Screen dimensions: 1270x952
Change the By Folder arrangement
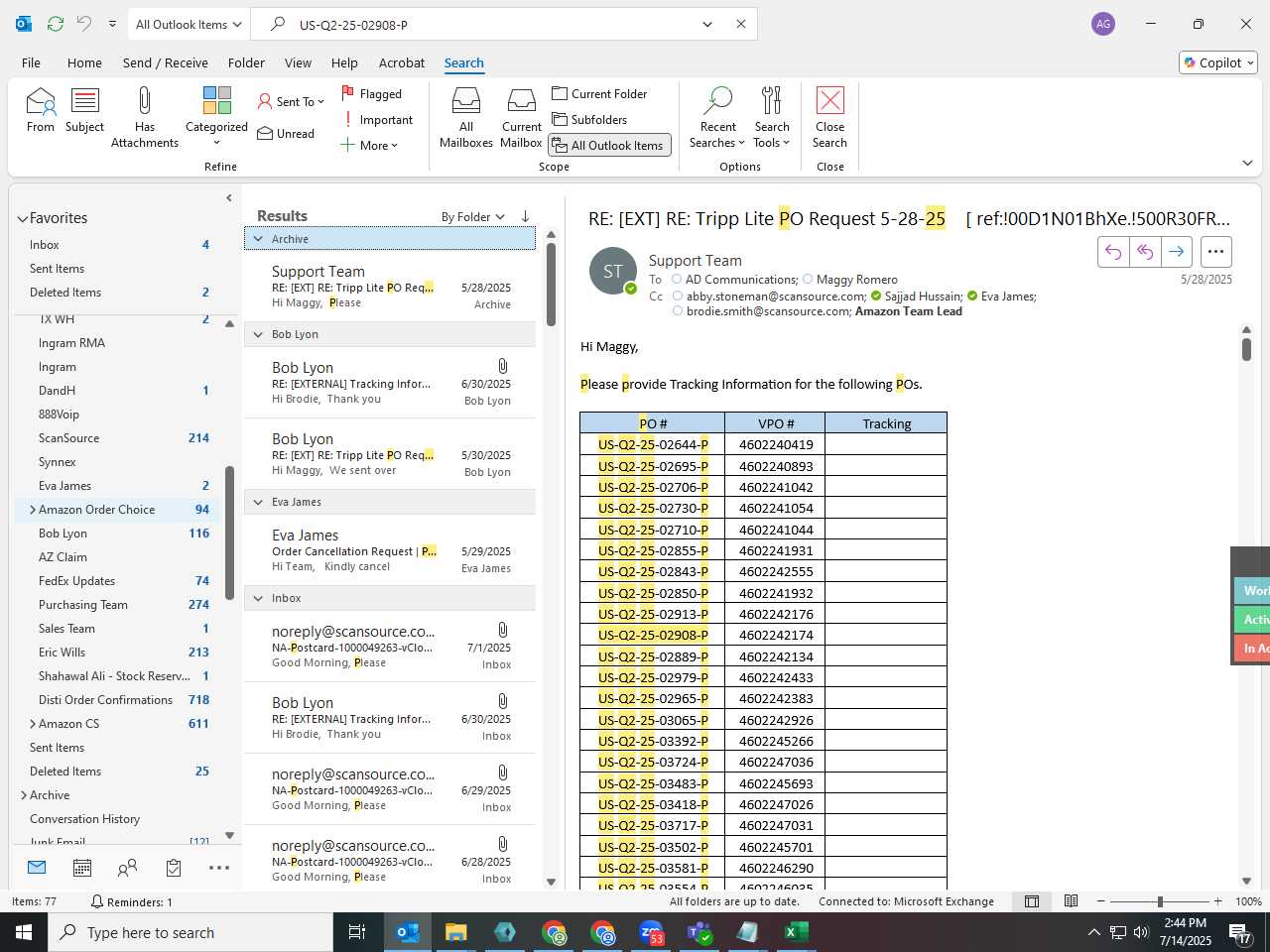coord(472,217)
